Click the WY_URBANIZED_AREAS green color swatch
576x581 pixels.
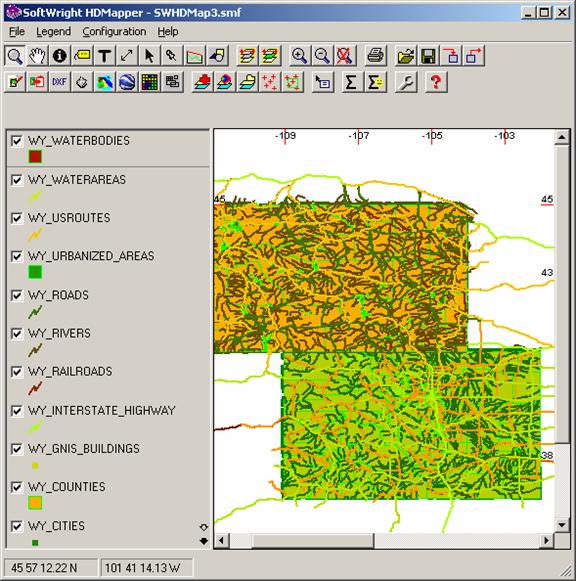click(35, 272)
